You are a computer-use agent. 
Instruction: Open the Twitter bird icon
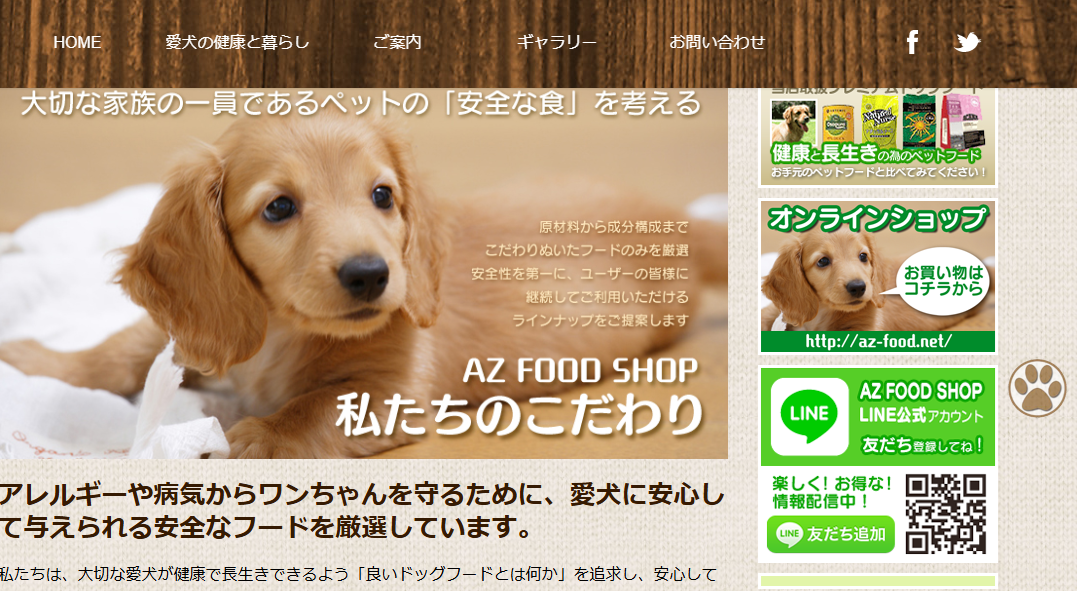pyautogui.click(x=967, y=43)
